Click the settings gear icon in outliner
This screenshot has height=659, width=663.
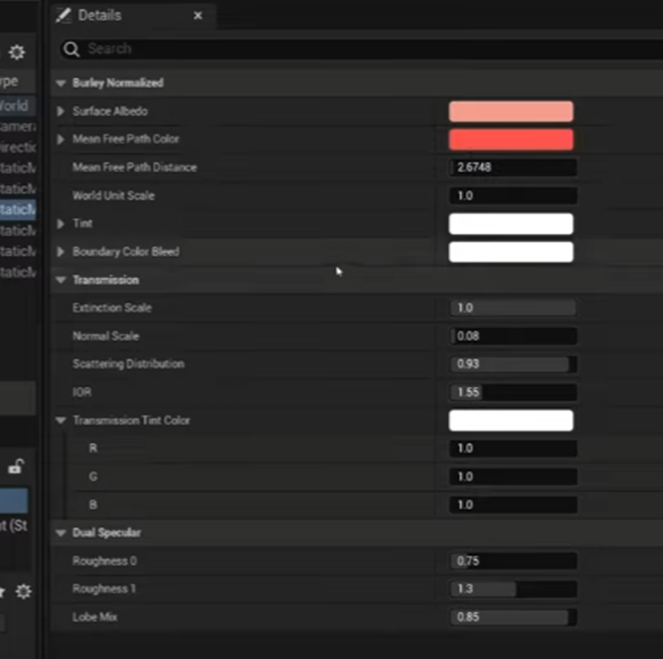point(16,52)
